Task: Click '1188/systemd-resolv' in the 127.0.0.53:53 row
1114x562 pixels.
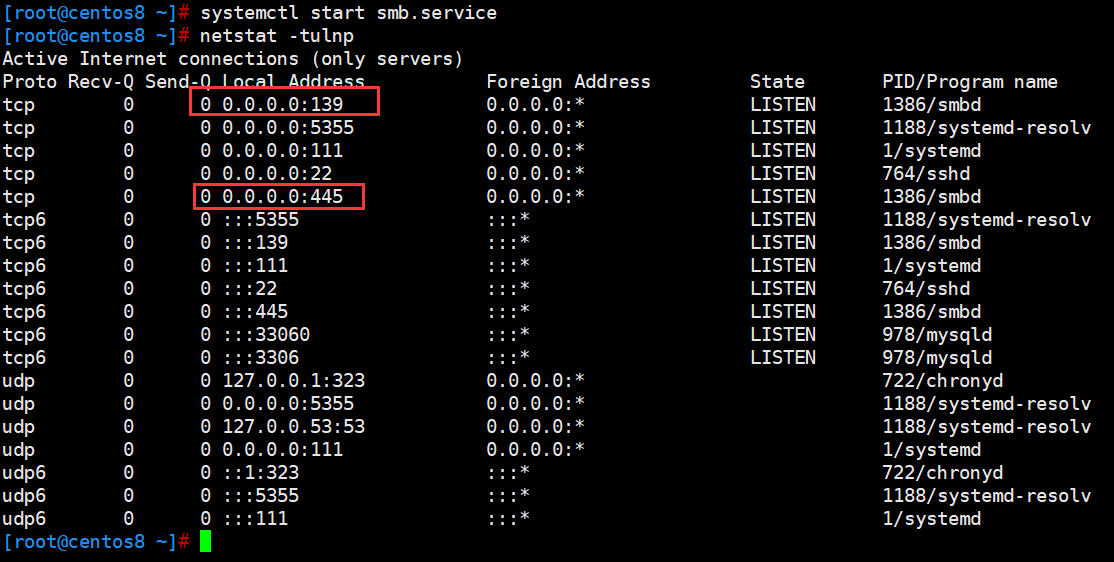Action: tap(987, 426)
